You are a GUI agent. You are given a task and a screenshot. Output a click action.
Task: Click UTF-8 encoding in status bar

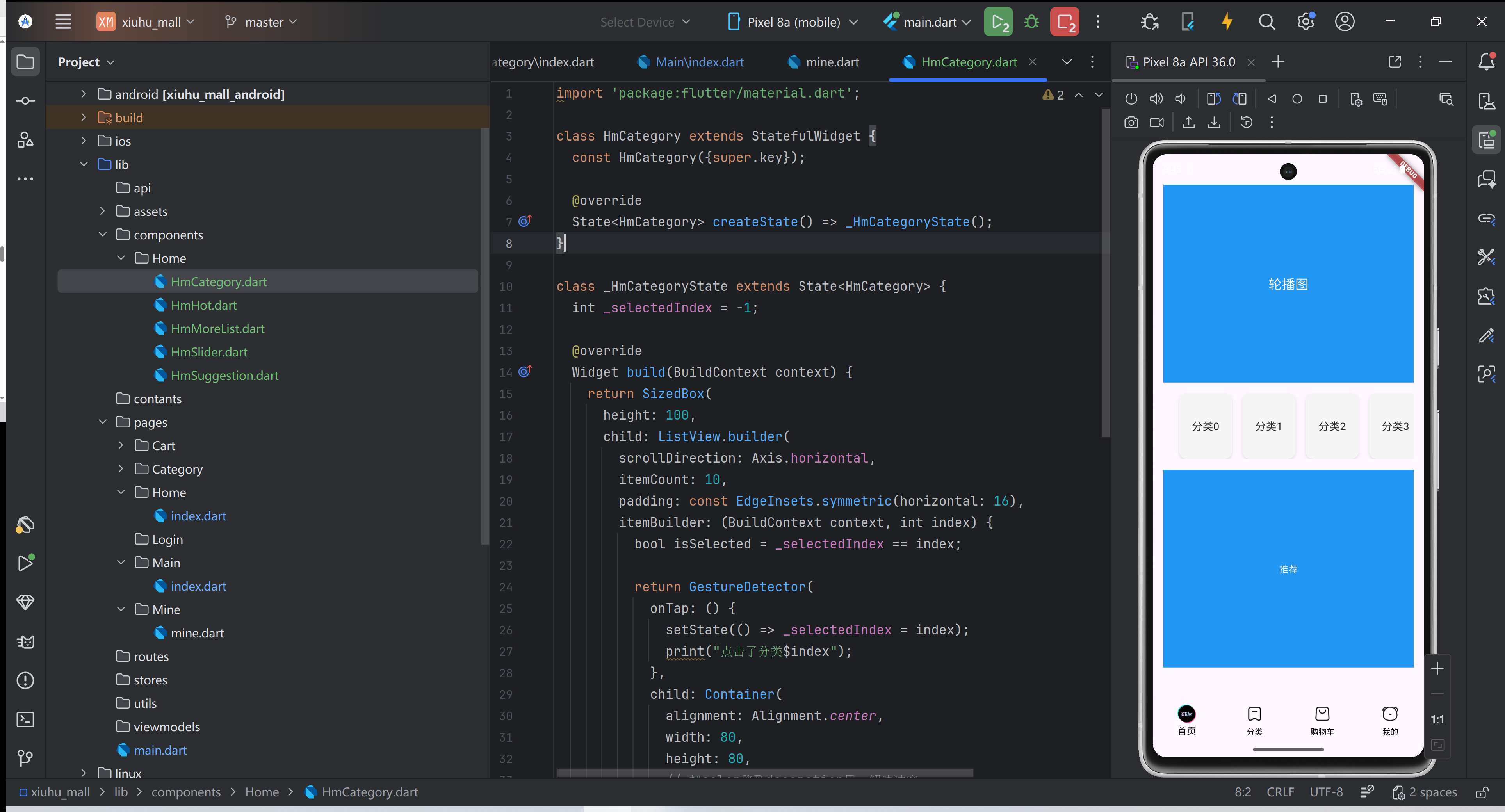click(x=1326, y=793)
